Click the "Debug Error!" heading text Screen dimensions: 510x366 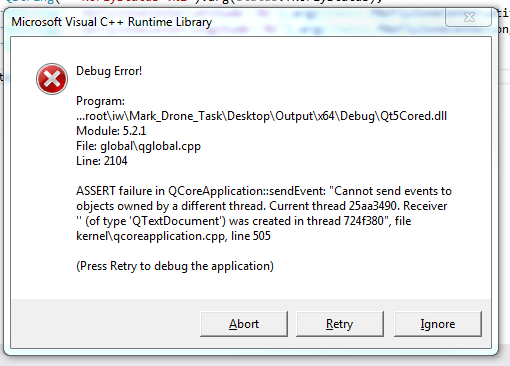[109, 71]
